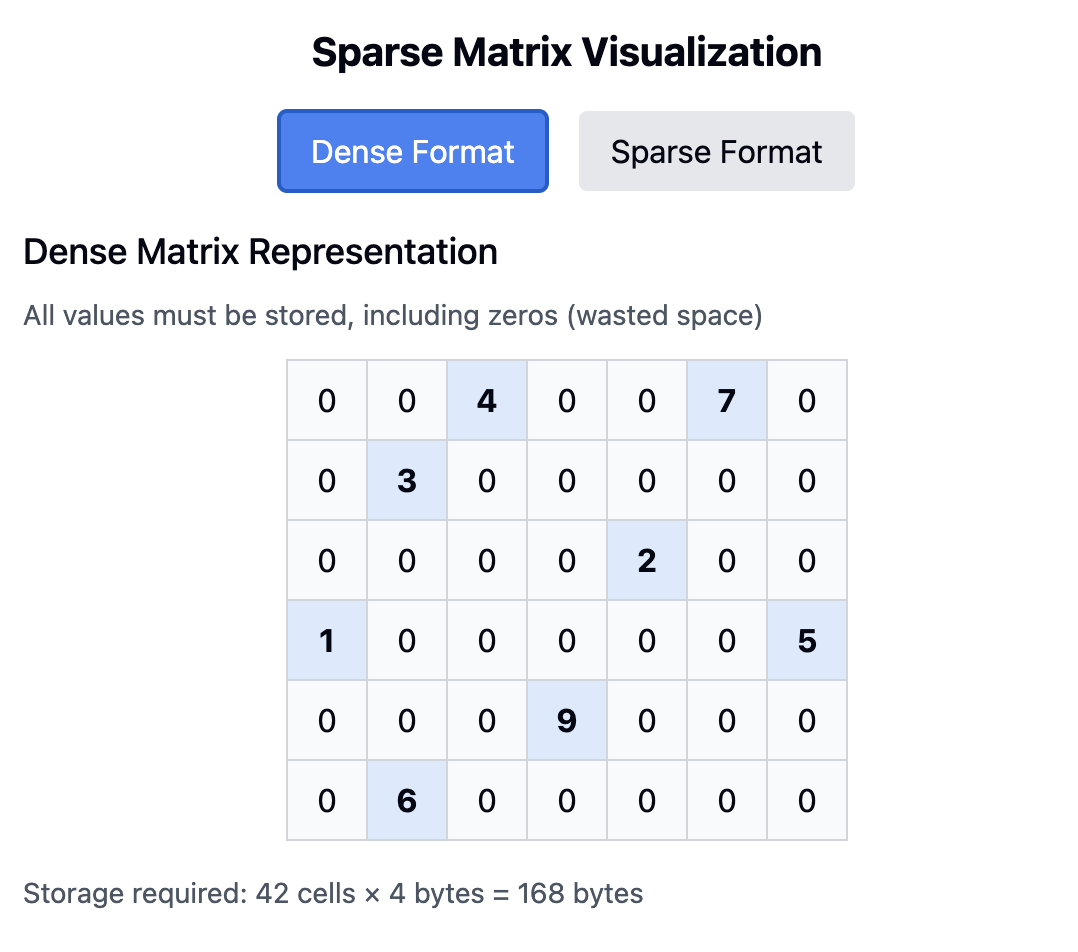Click the wasted space description text
The image size is (1078, 952).
393,317
